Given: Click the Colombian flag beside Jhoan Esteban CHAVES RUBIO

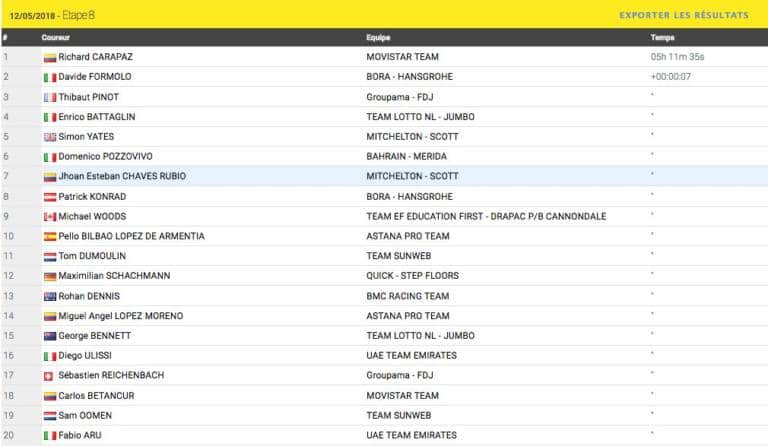Looking at the screenshot, I should pyautogui.click(x=50, y=177).
